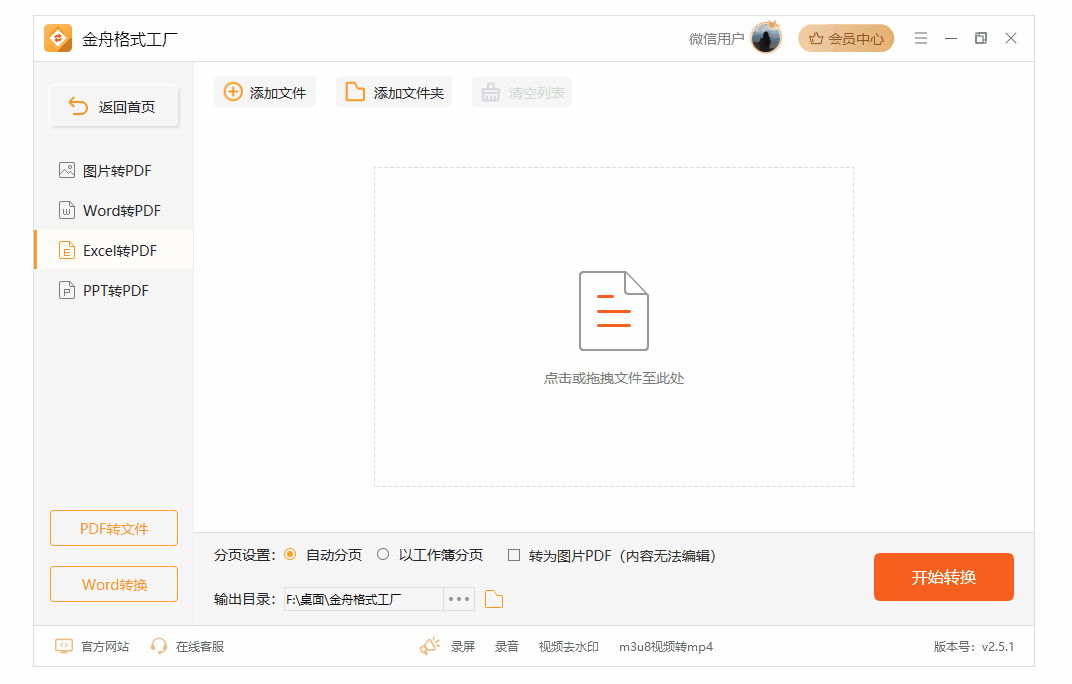This screenshot has width=1072, height=684.
Task: Click the 返回首页 button
Action: coord(114,107)
